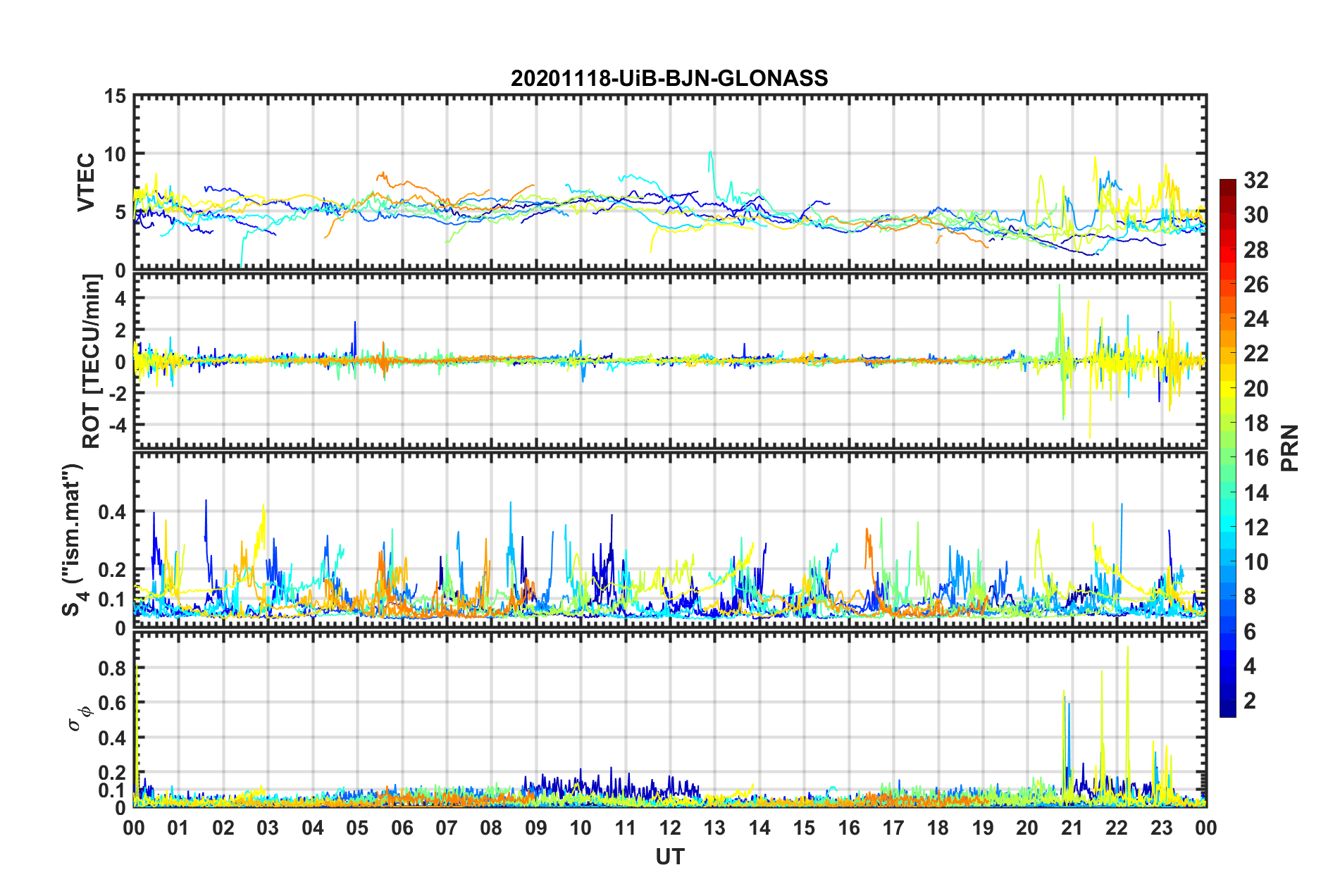Click ROT axis tick label -4

118,425
